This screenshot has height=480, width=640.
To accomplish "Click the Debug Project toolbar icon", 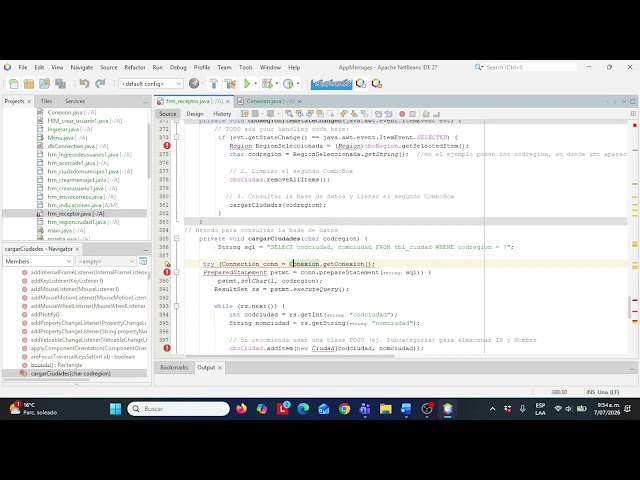I will pyautogui.click(x=267, y=84).
